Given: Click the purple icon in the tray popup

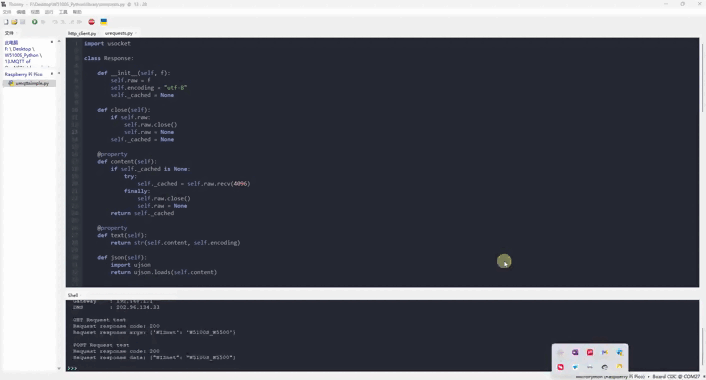Looking at the screenshot, I should 575,352.
